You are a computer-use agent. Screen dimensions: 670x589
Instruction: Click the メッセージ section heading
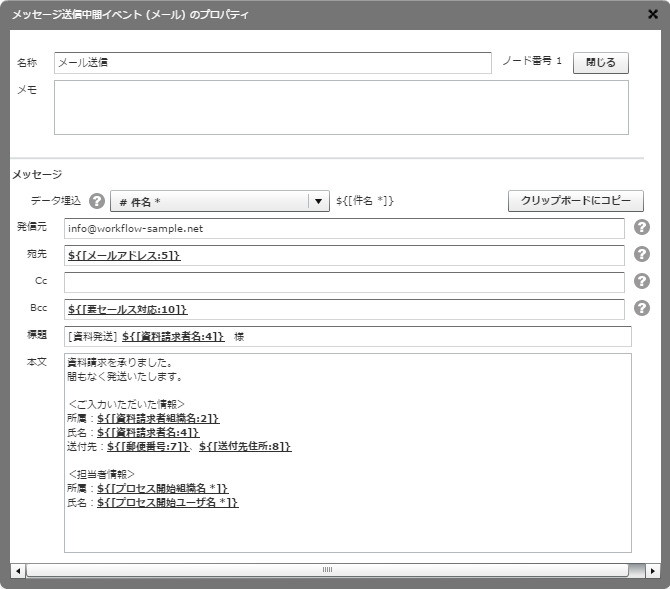(x=37, y=174)
